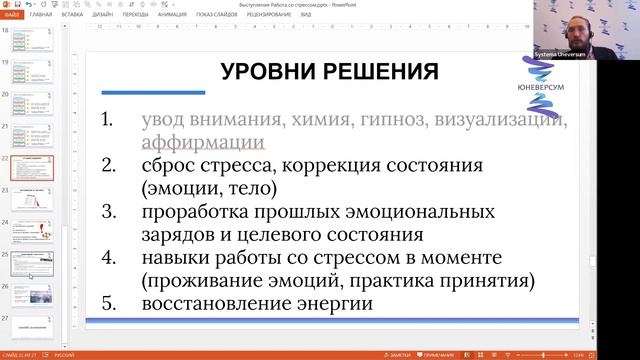Switch to Normal view icon in status bar
Viewport: 640px width, 360px height.
[x=467, y=355]
